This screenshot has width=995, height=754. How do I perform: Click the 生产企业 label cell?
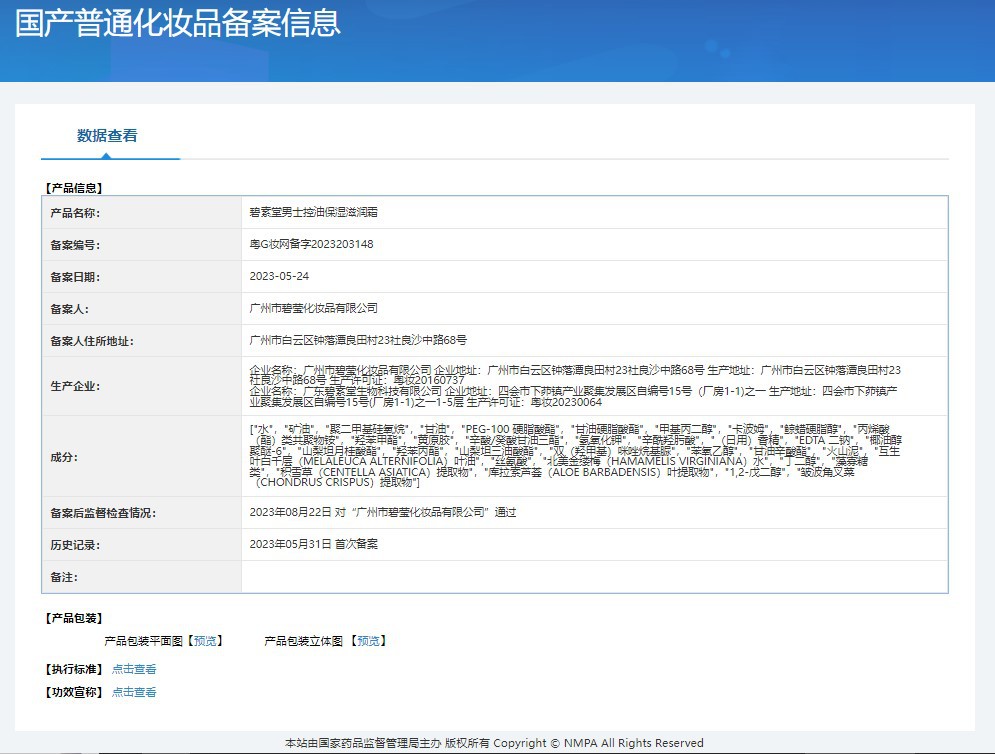point(142,386)
